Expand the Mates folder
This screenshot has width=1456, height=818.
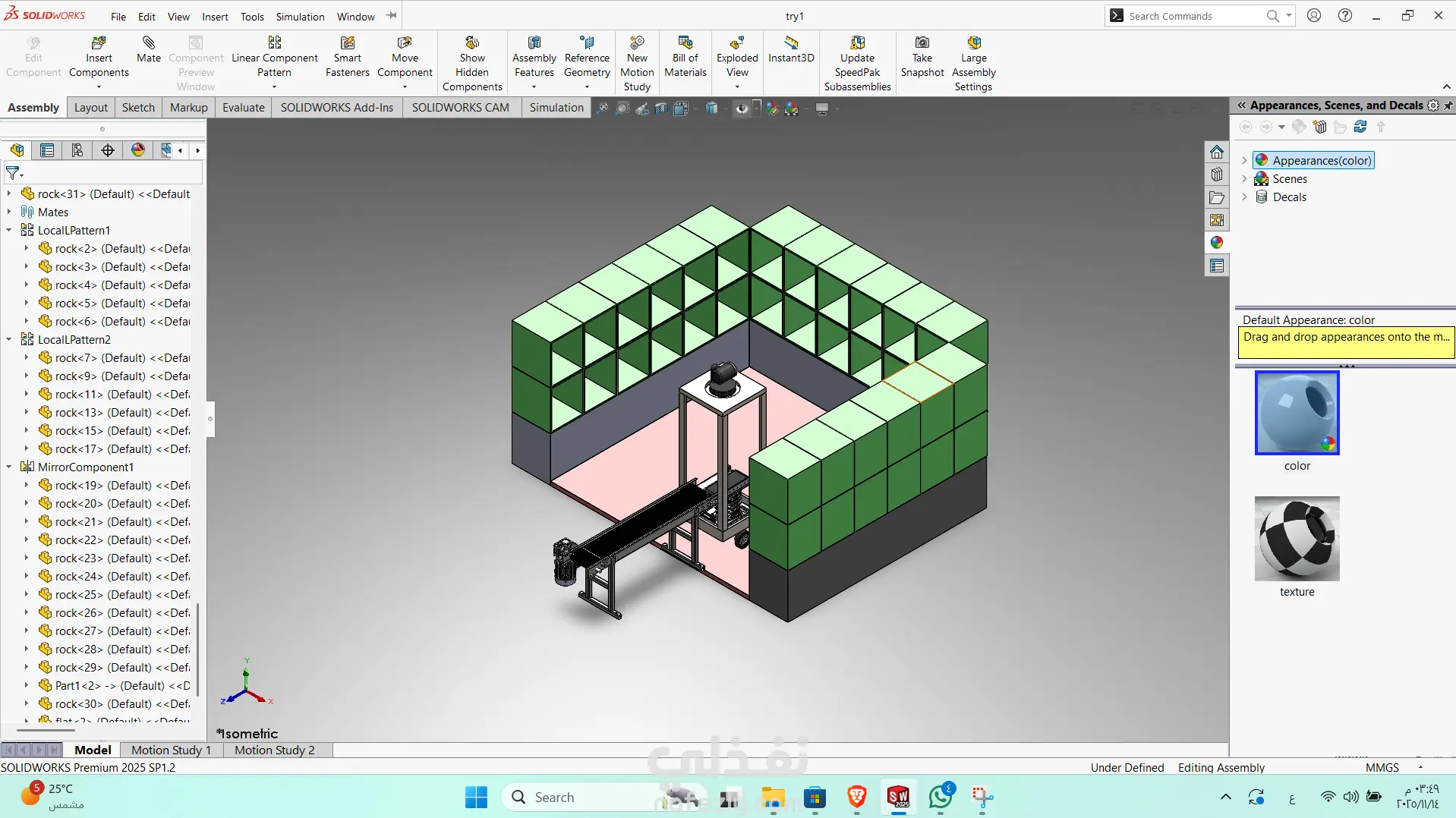coord(9,212)
